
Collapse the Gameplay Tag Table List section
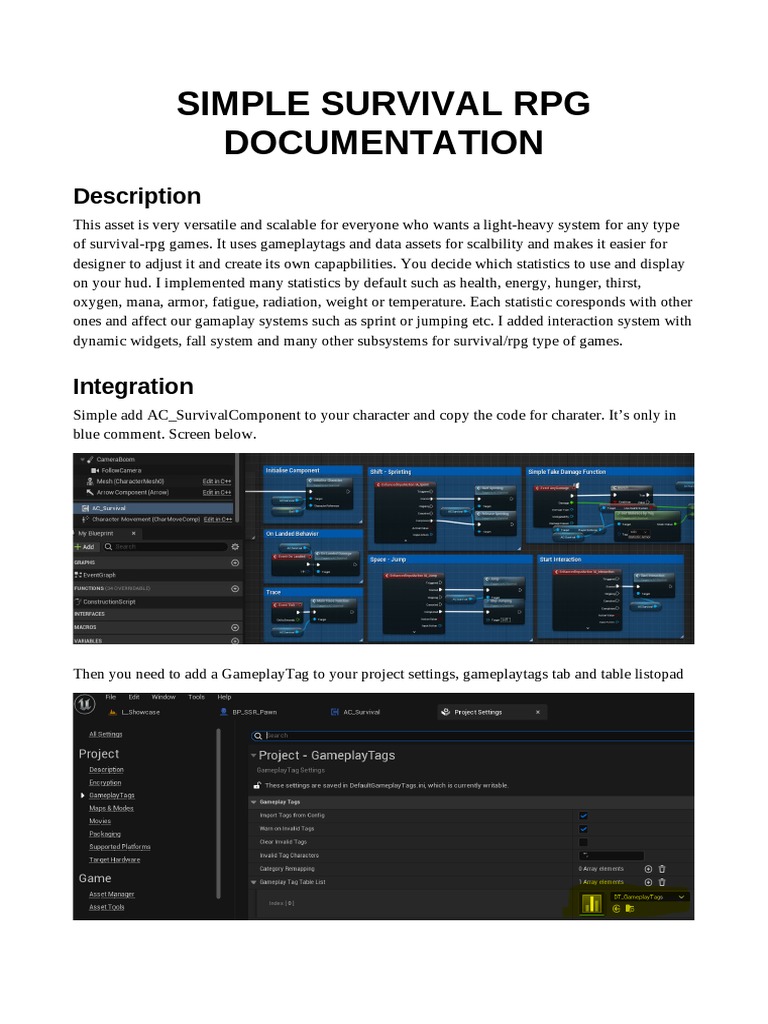(x=254, y=883)
